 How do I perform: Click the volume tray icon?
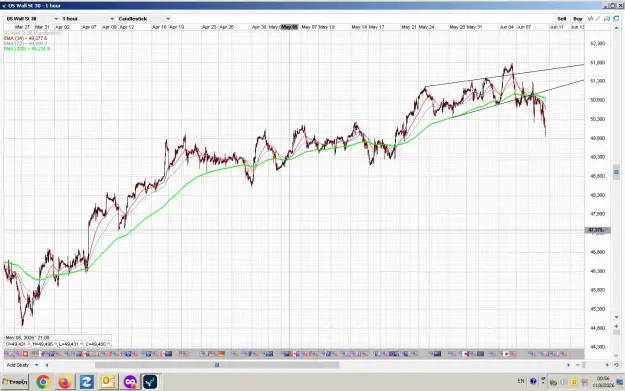pyautogui.click(x=564, y=382)
